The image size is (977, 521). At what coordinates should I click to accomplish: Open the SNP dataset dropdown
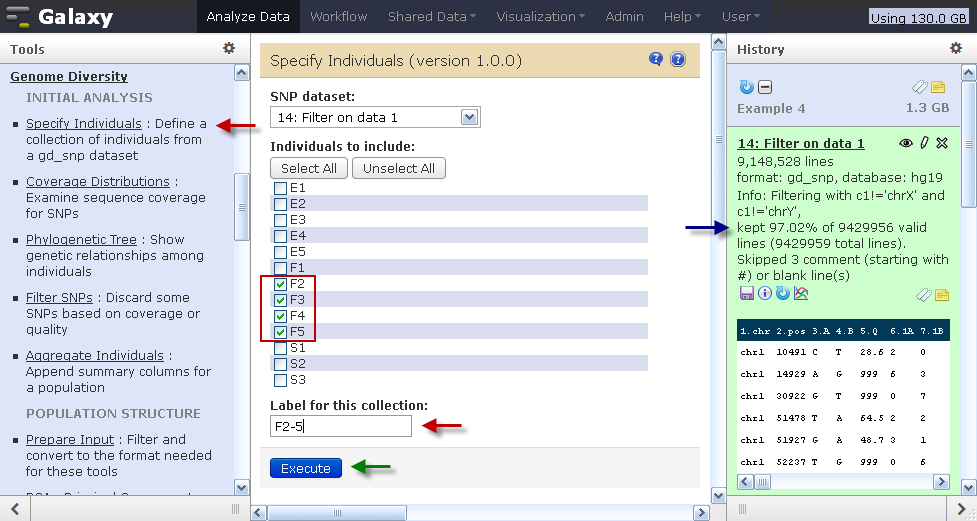tap(375, 117)
